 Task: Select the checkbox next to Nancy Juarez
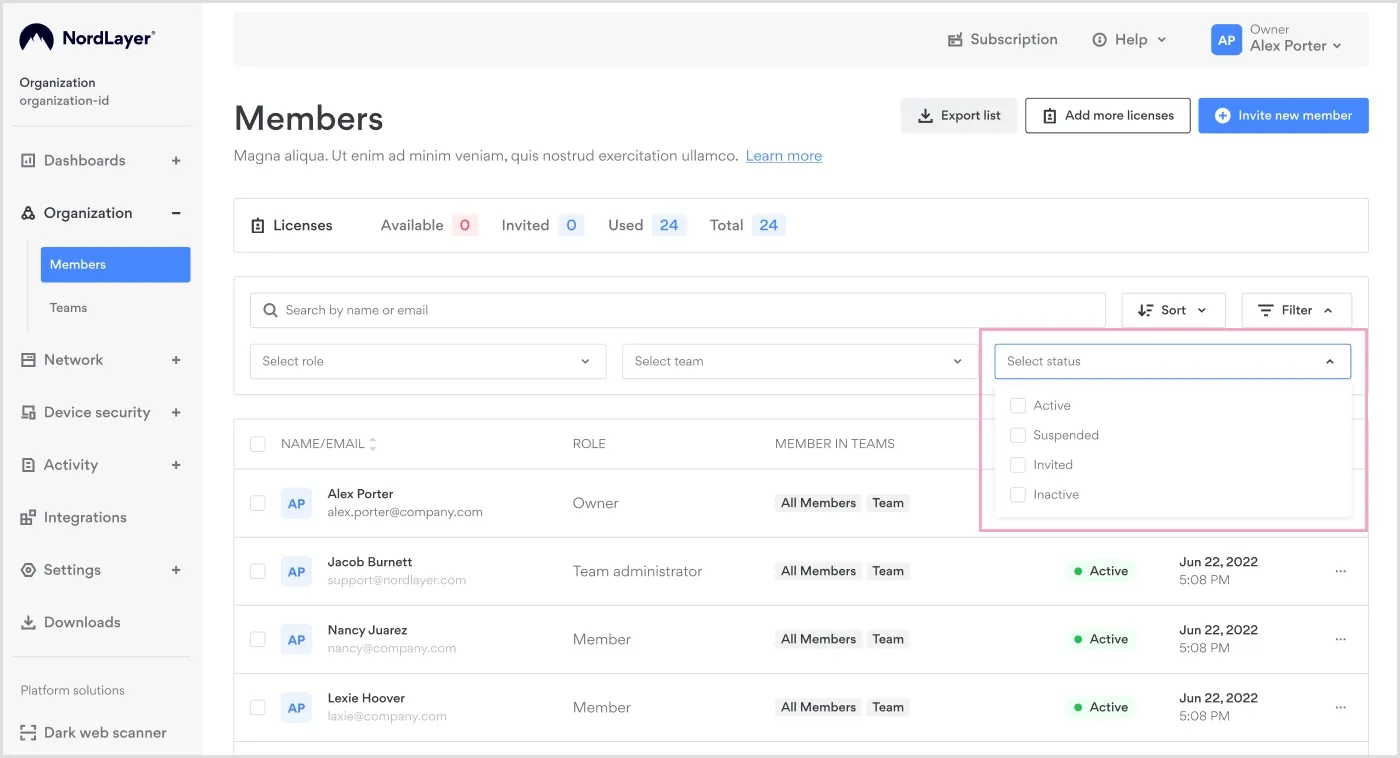click(257, 639)
